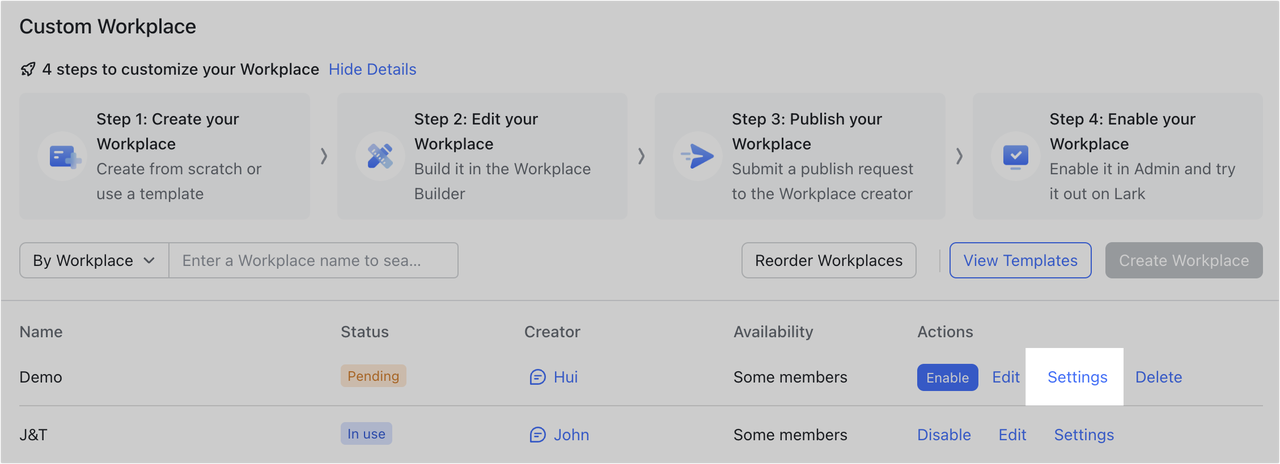The height and width of the screenshot is (464, 1280).
Task: Click the Reorder Workplaces button
Action: click(829, 260)
